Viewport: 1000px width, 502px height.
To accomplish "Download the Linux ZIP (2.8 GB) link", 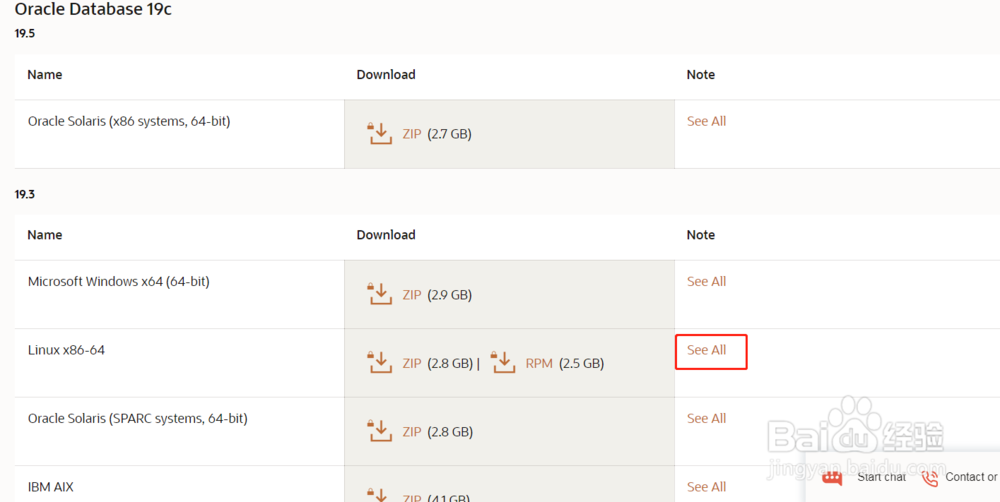I will click(412, 363).
